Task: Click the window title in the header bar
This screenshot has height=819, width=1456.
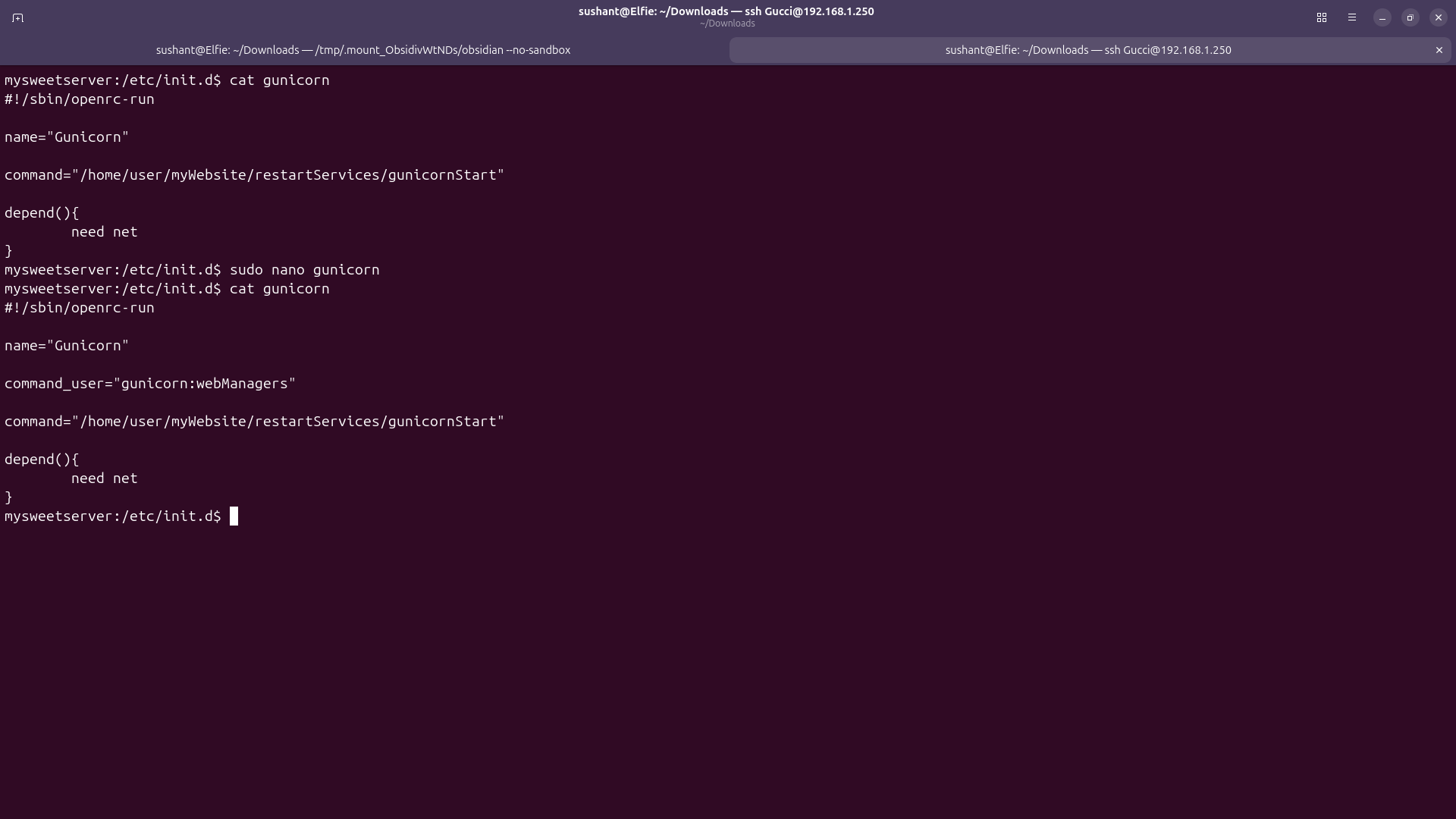Action: [726, 11]
